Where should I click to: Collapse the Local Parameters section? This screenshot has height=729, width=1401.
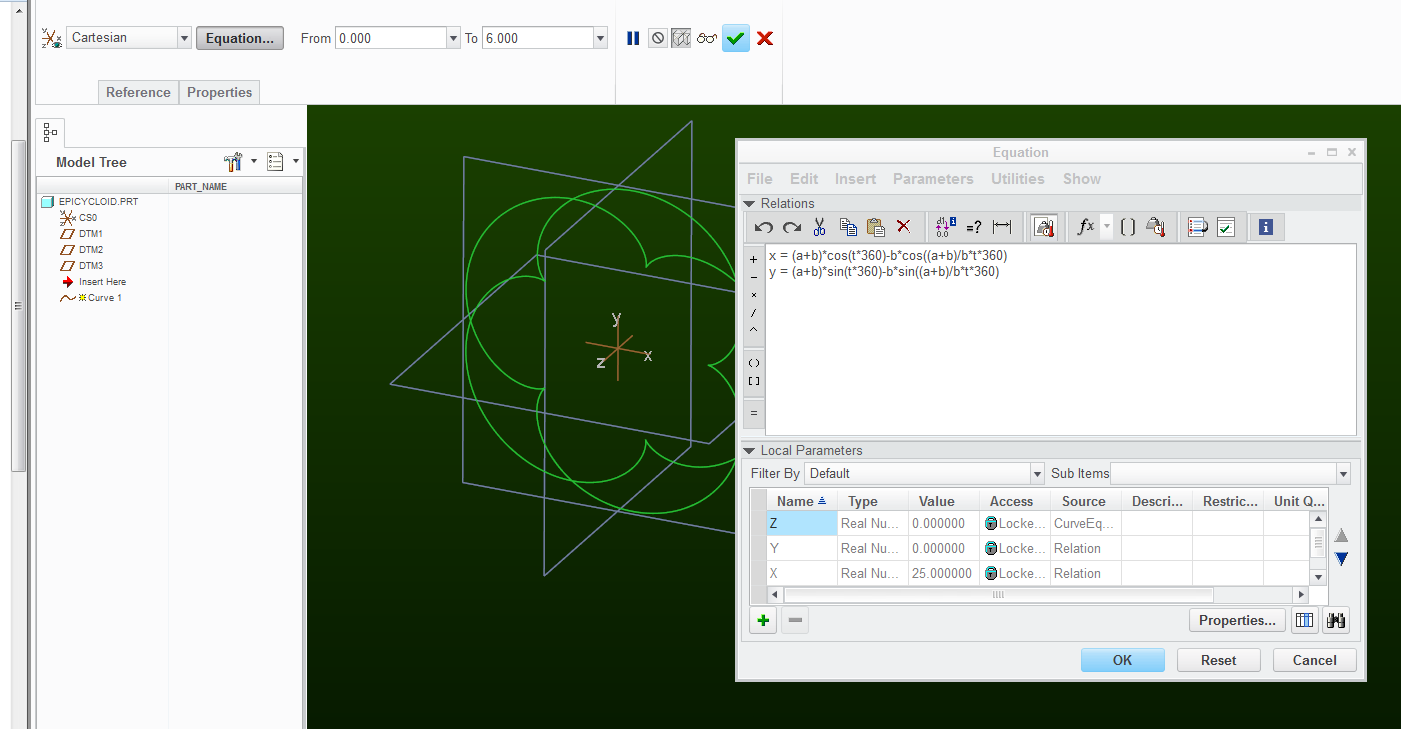pyautogui.click(x=749, y=451)
